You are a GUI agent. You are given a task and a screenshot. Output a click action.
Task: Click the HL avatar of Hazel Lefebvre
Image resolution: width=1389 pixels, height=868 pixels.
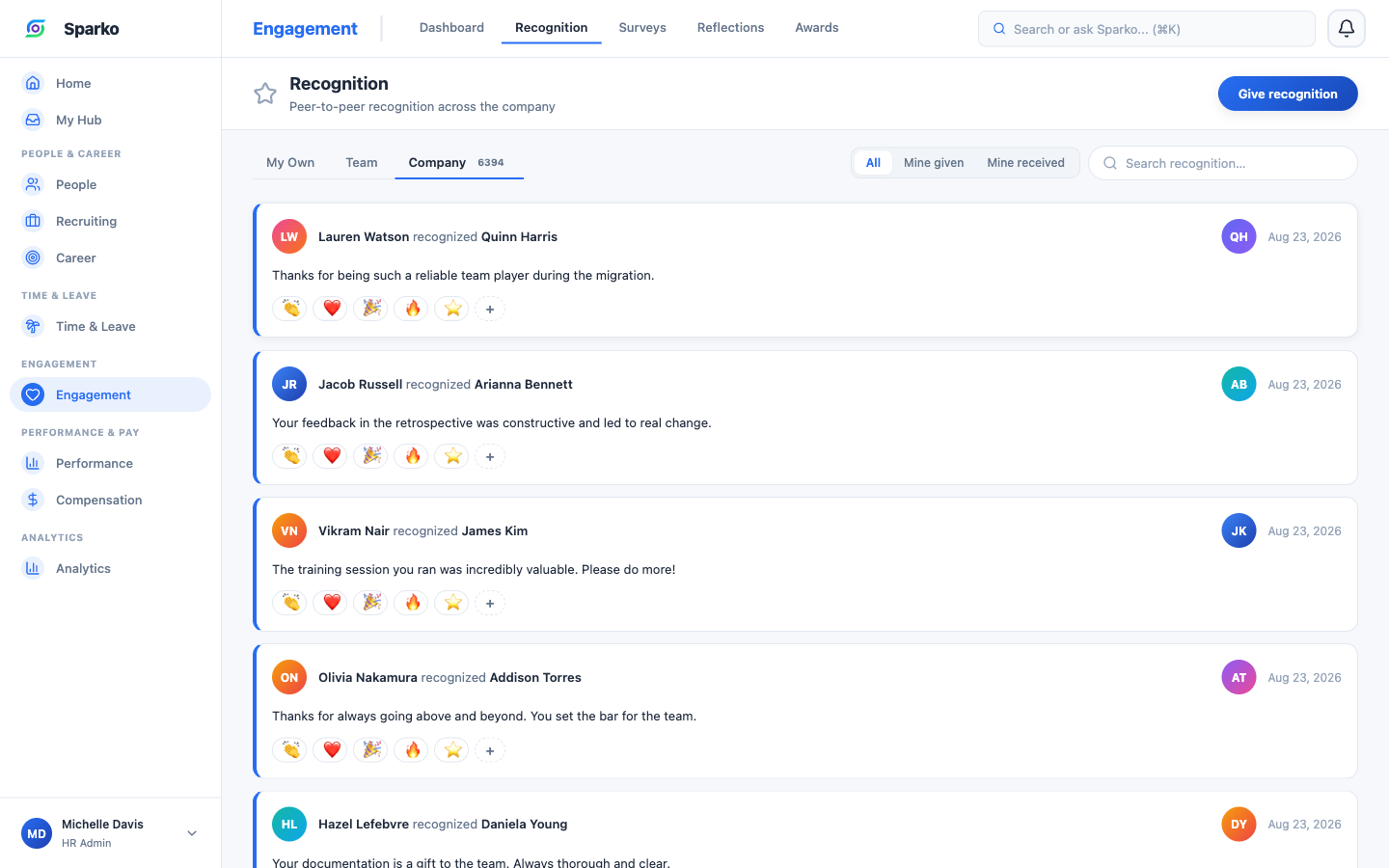pyautogui.click(x=289, y=824)
